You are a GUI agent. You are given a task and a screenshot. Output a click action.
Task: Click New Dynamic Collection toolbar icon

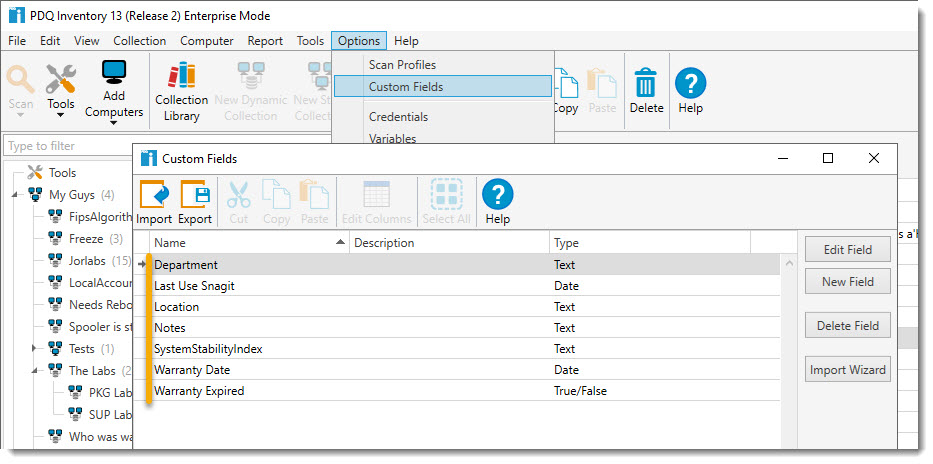point(251,76)
